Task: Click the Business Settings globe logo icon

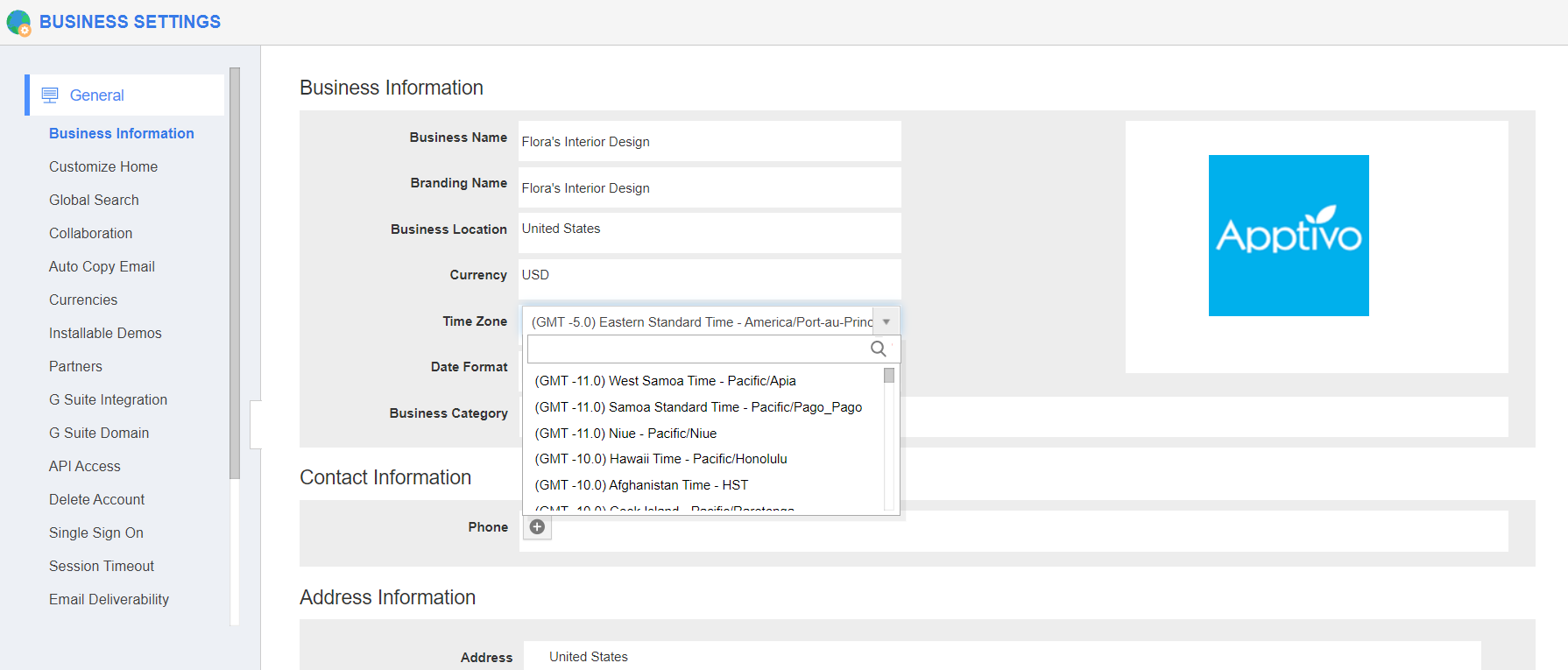Action: [18, 23]
